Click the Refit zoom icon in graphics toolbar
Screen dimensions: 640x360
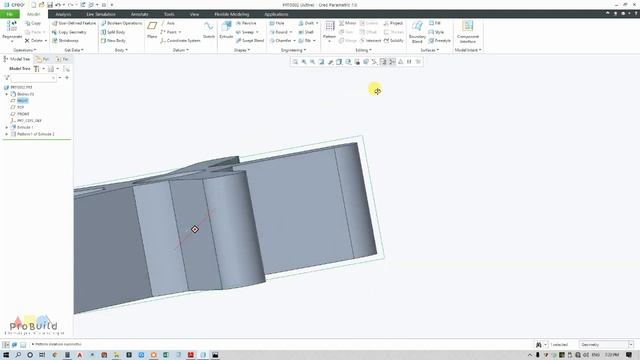tap(295, 62)
